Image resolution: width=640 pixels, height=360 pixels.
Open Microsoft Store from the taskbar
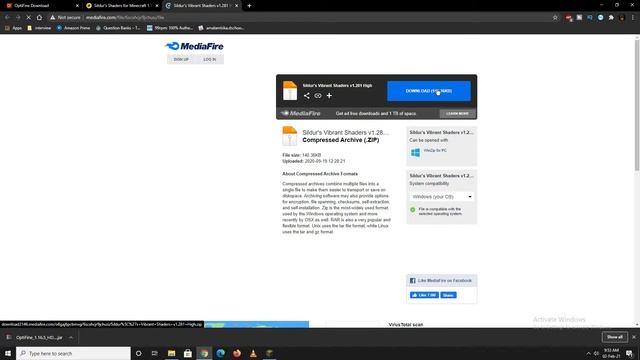(188, 353)
